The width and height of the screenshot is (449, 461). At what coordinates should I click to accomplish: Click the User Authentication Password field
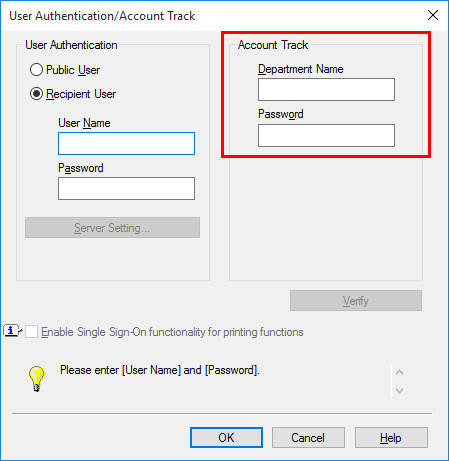[x=126, y=188]
